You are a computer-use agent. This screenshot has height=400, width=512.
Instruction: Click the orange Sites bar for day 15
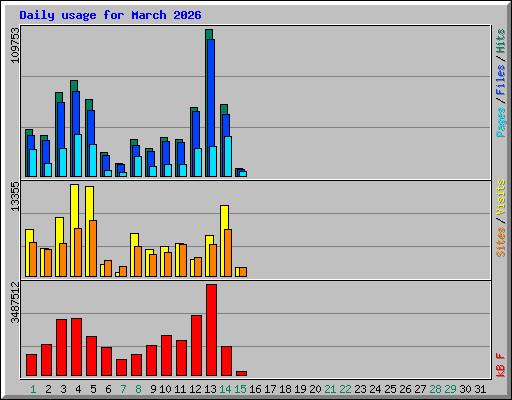(243, 272)
